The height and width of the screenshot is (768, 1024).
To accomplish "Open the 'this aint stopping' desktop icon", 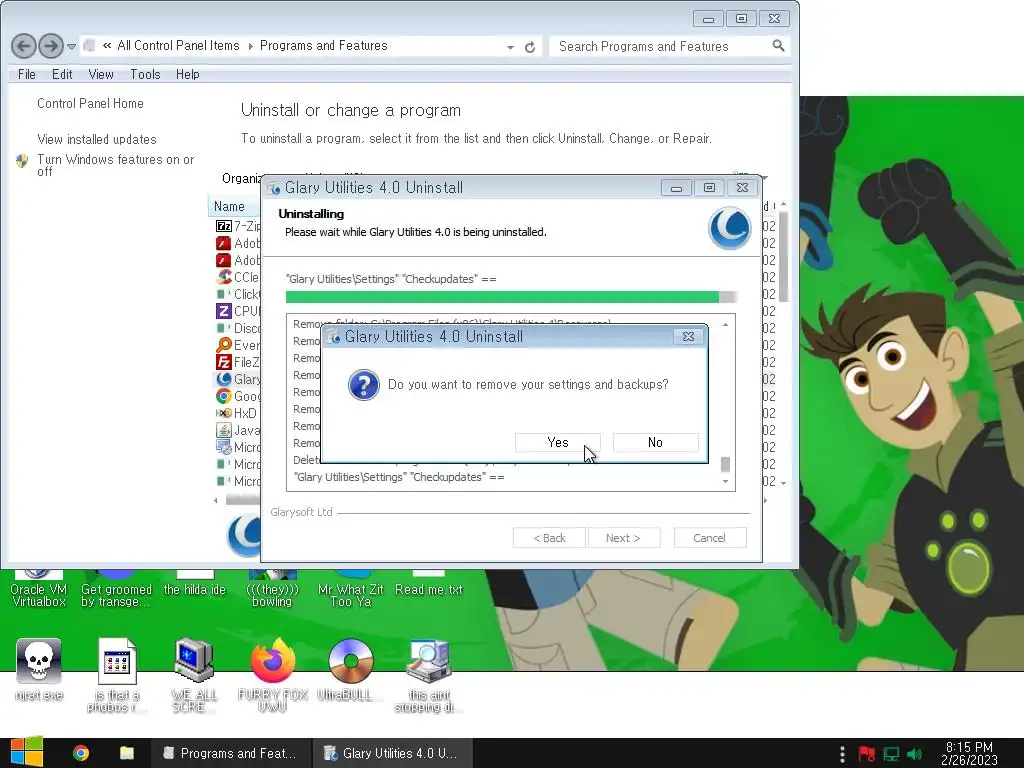I will click(x=428, y=675).
